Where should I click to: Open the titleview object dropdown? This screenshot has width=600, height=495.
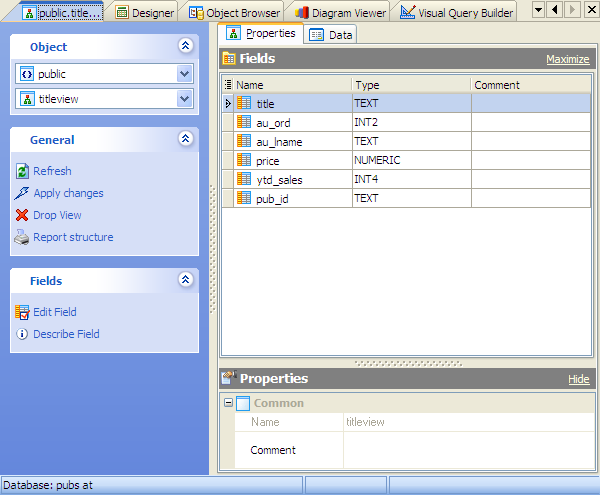(x=184, y=98)
